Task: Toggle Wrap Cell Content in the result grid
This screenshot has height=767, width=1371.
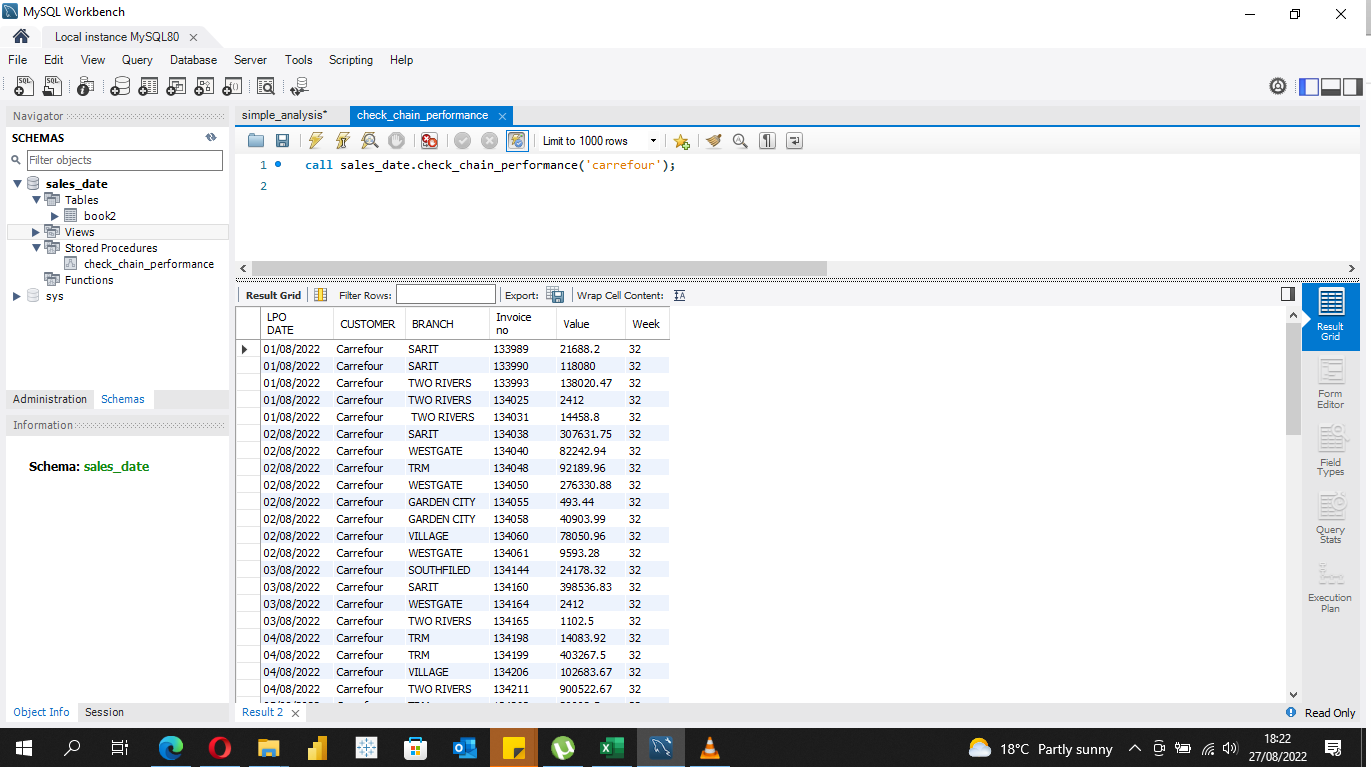Action: point(679,295)
